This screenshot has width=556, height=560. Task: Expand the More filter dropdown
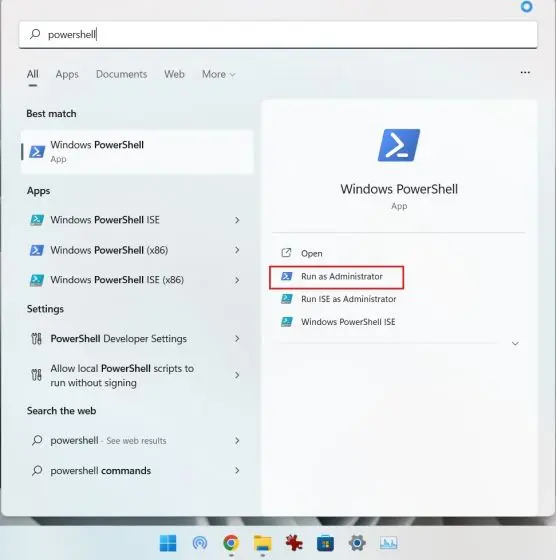(x=219, y=74)
